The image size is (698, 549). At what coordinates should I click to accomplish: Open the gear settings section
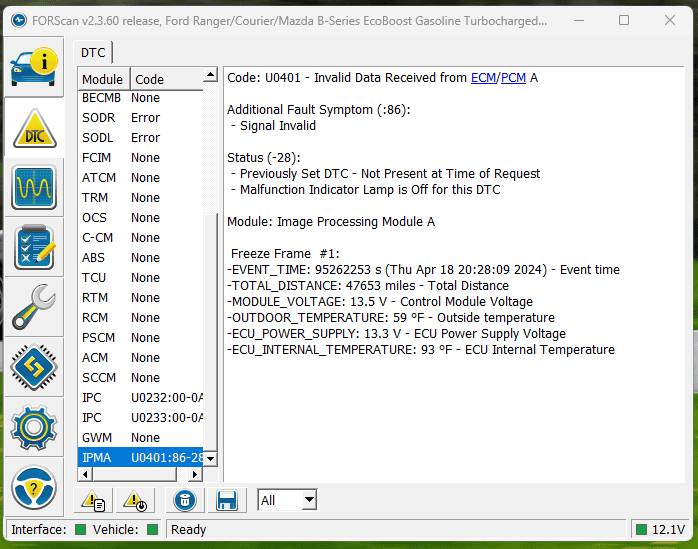34,427
